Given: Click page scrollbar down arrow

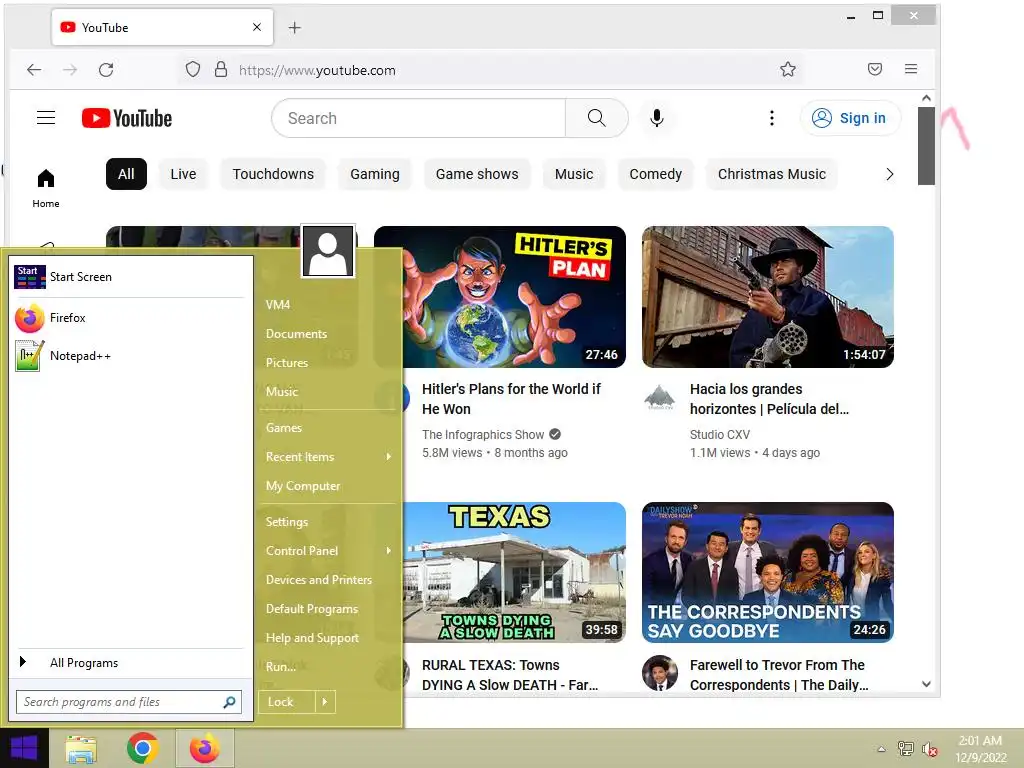Looking at the screenshot, I should 926,684.
